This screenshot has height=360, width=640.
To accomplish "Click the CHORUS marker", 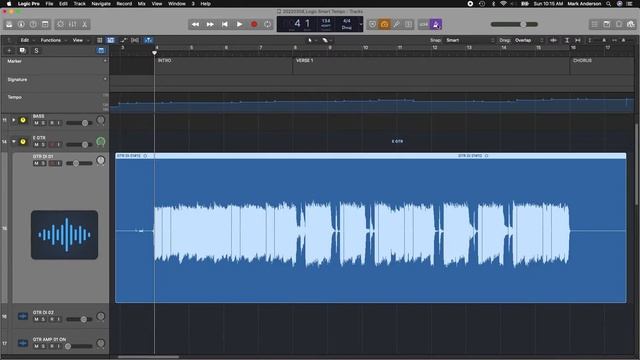I will tap(582, 60).
